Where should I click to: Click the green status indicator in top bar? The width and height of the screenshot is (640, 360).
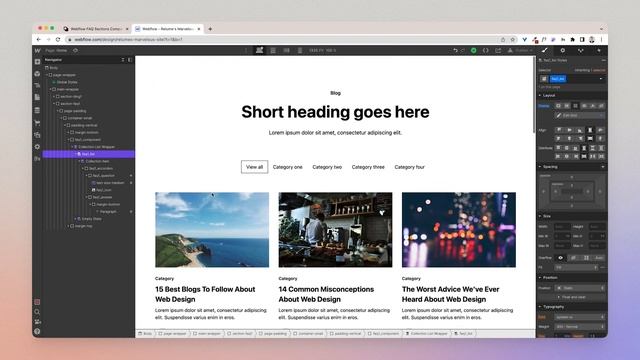point(473,50)
